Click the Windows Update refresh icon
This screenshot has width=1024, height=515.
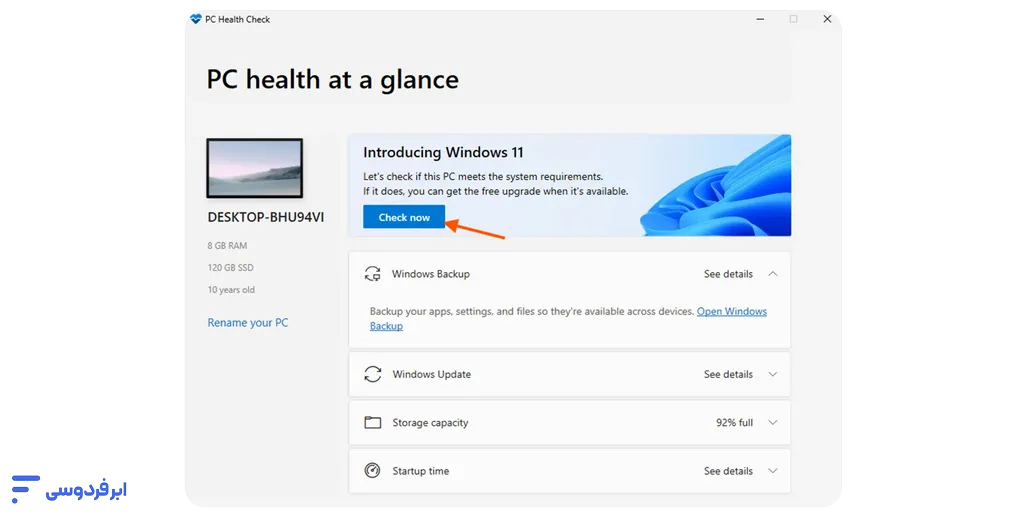click(x=372, y=375)
